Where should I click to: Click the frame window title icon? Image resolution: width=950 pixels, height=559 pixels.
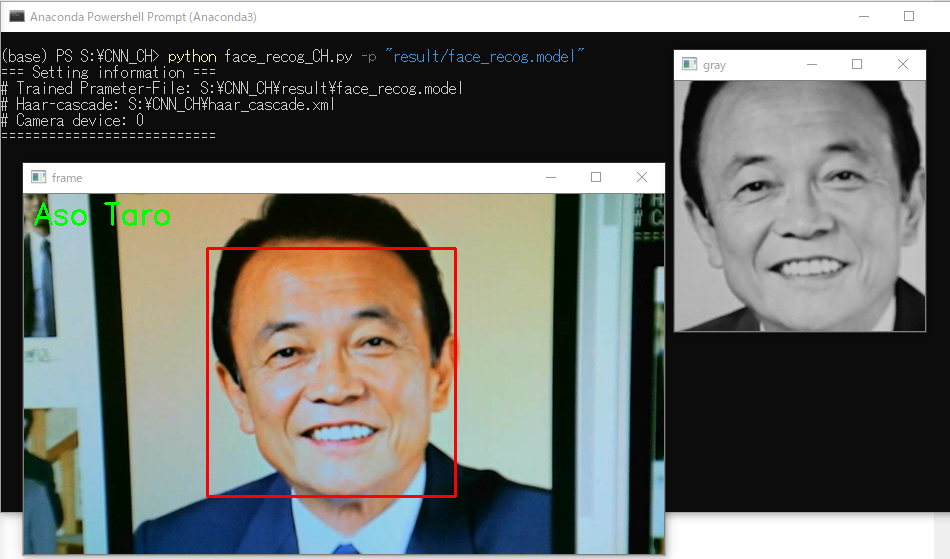click(39, 177)
